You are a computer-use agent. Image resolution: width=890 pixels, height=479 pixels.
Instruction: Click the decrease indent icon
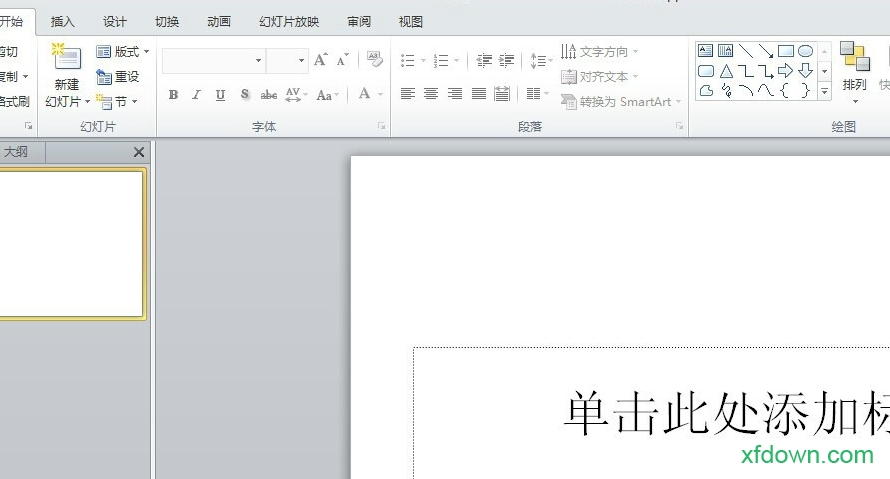(484, 60)
